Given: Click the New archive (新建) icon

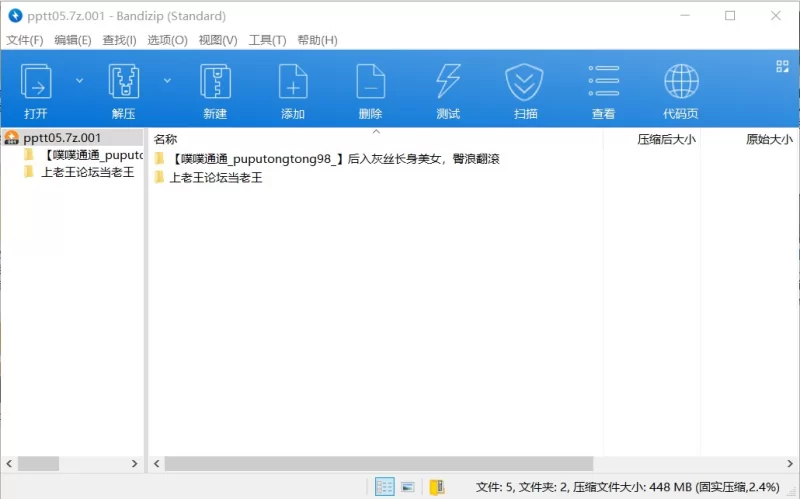Looking at the screenshot, I should [215, 82].
